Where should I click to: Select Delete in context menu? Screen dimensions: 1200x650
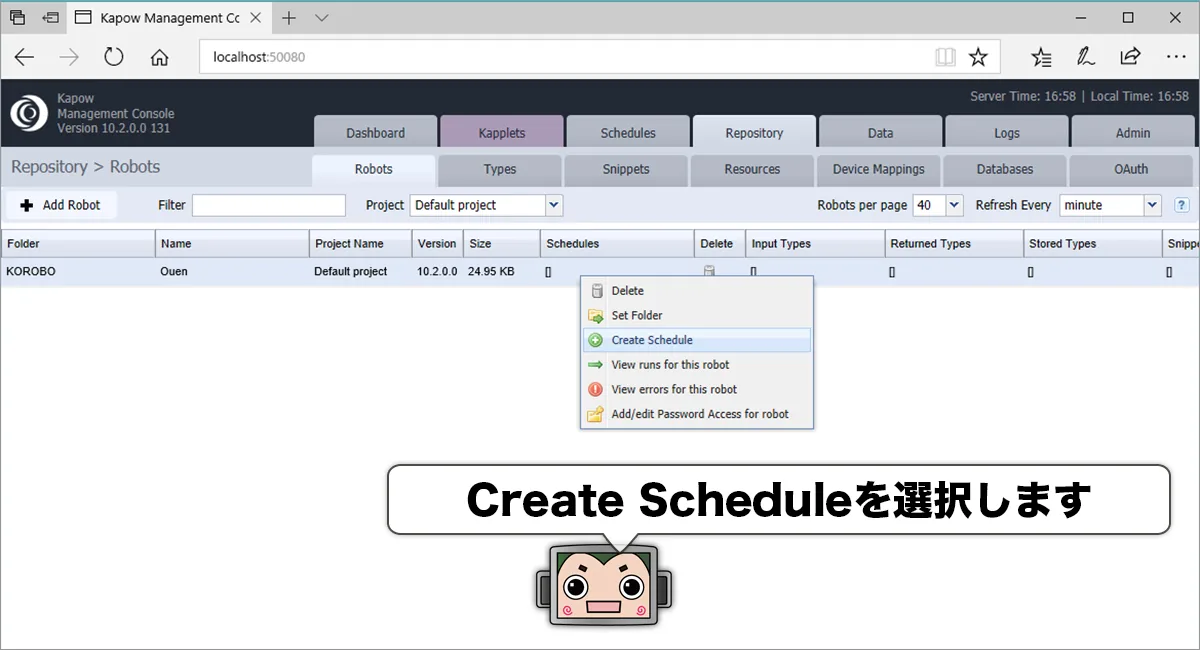click(697, 291)
